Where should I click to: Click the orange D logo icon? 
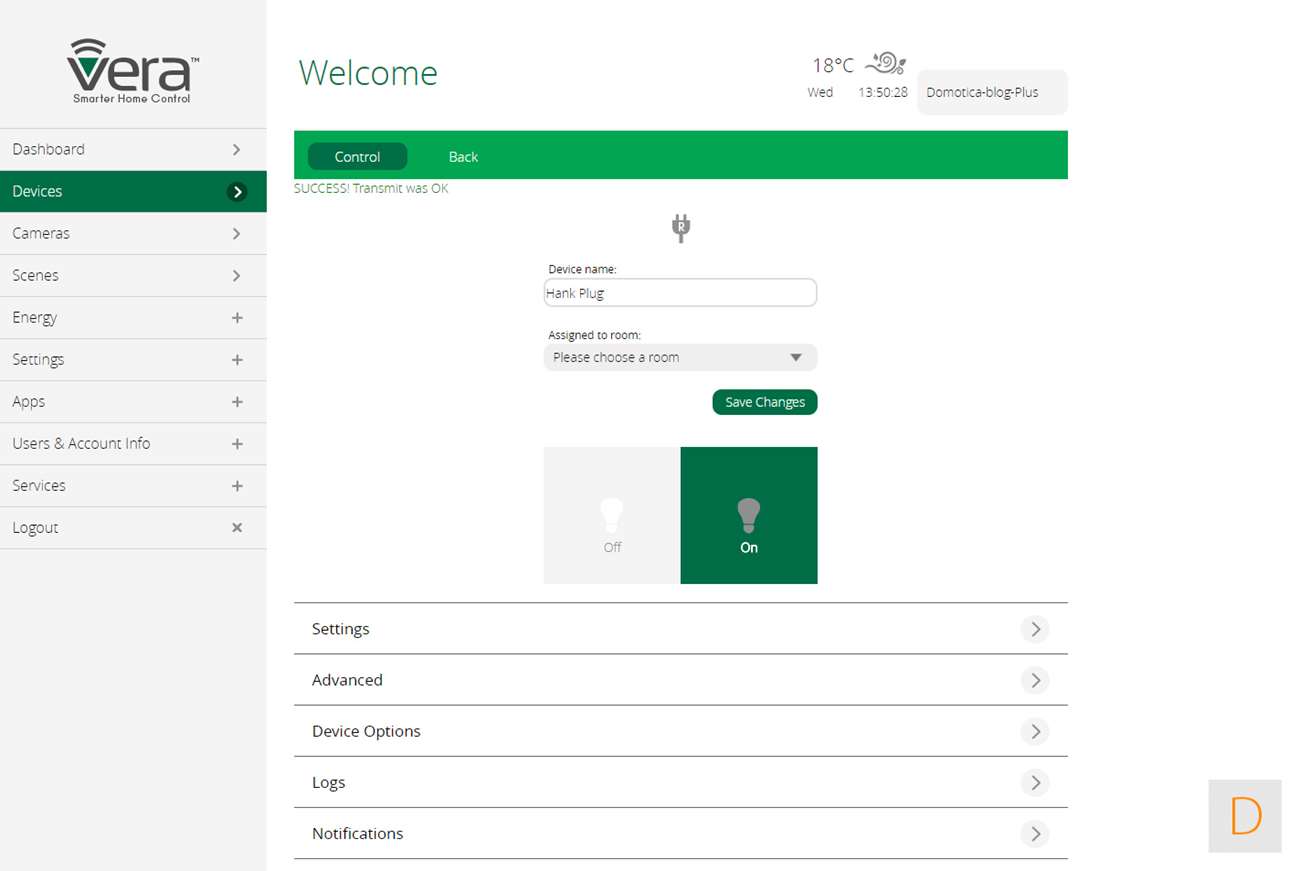[x=1245, y=816]
